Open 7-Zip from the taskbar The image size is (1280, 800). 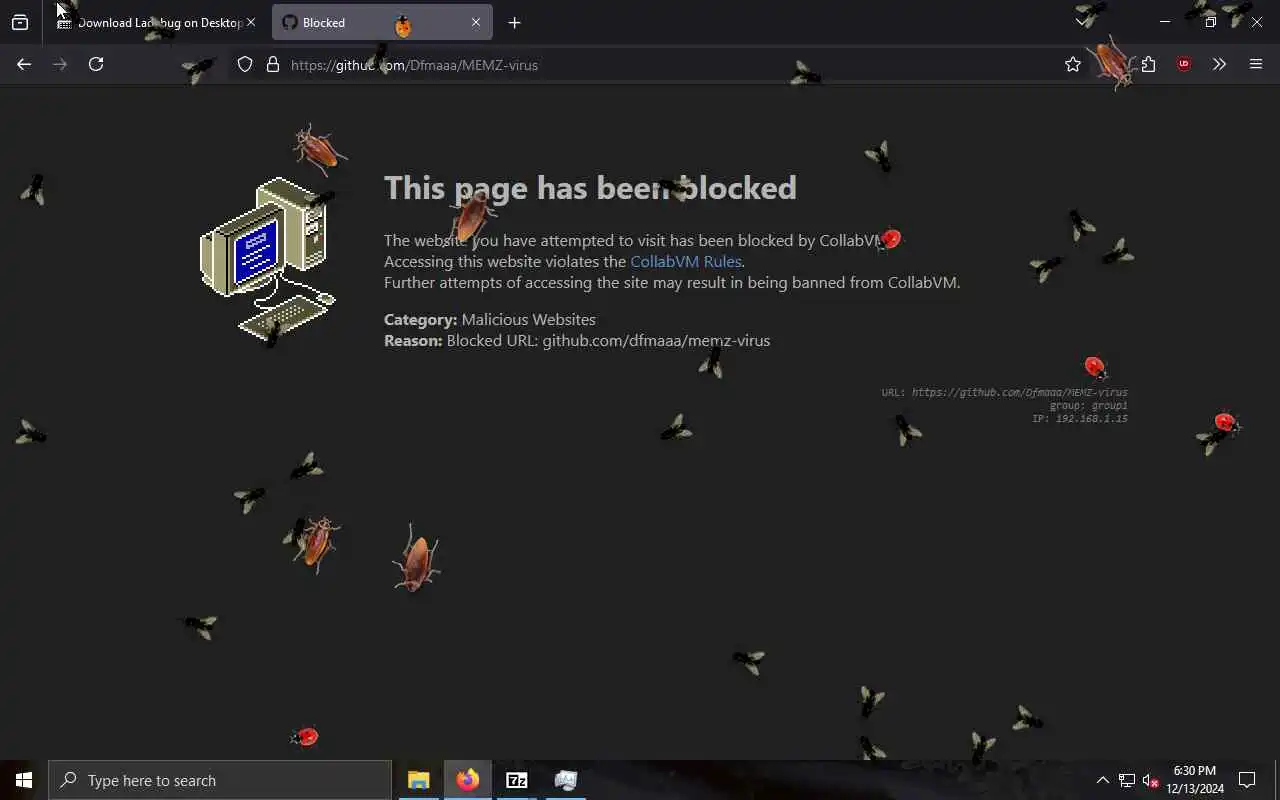click(x=517, y=780)
